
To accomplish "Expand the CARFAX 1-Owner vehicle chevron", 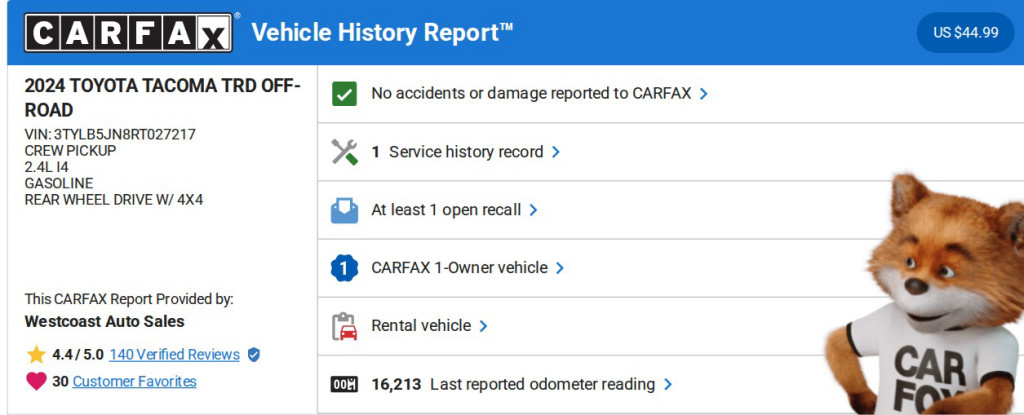I will [x=560, y=268].
